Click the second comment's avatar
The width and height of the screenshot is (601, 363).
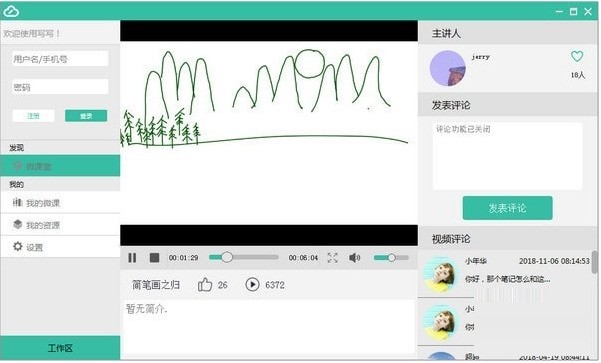pos(440,322)
